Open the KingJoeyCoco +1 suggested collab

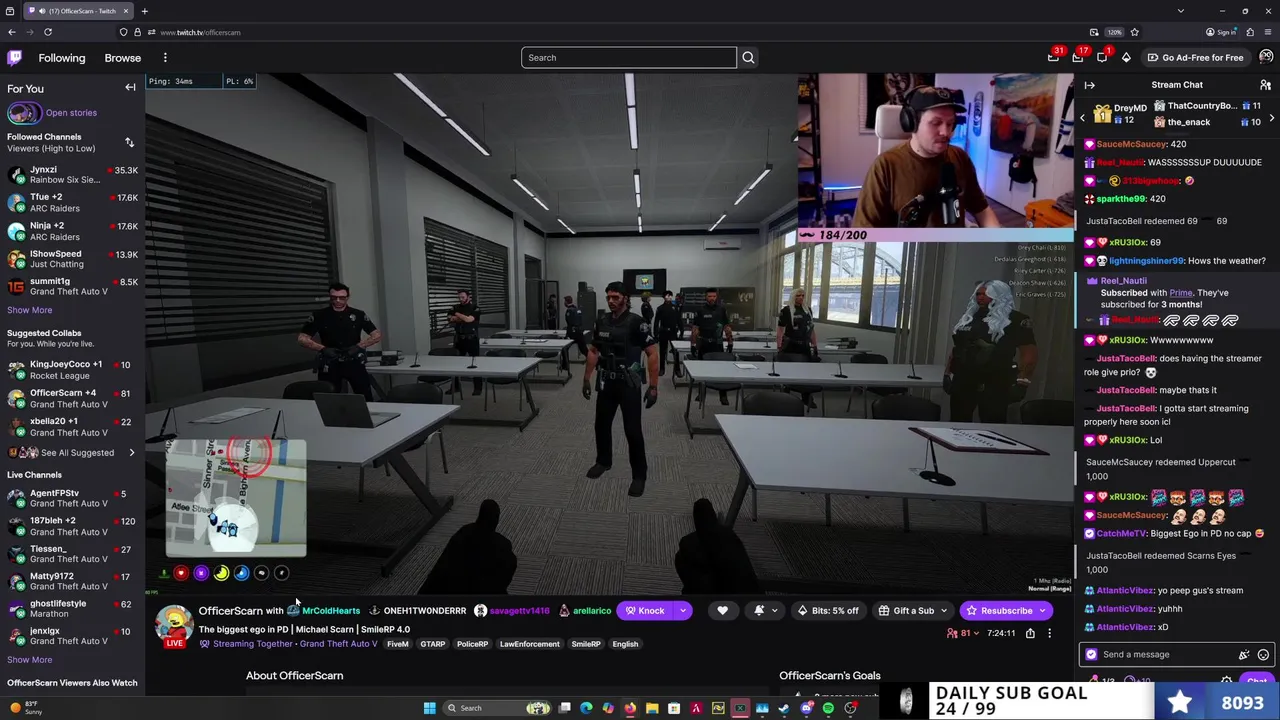click(72, 370)
